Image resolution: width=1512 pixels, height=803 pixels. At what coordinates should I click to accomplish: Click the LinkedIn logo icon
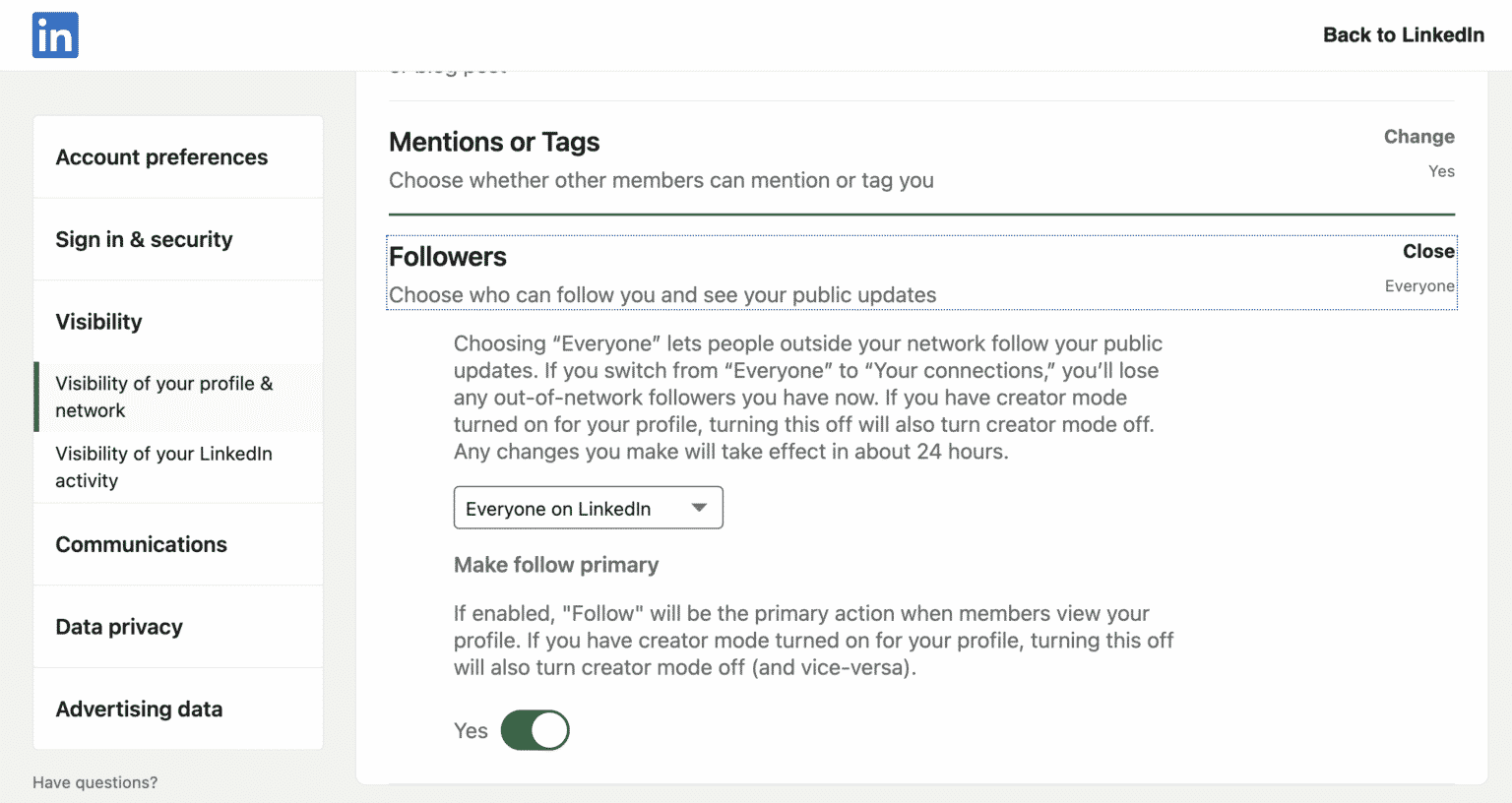tap(55, 34)
